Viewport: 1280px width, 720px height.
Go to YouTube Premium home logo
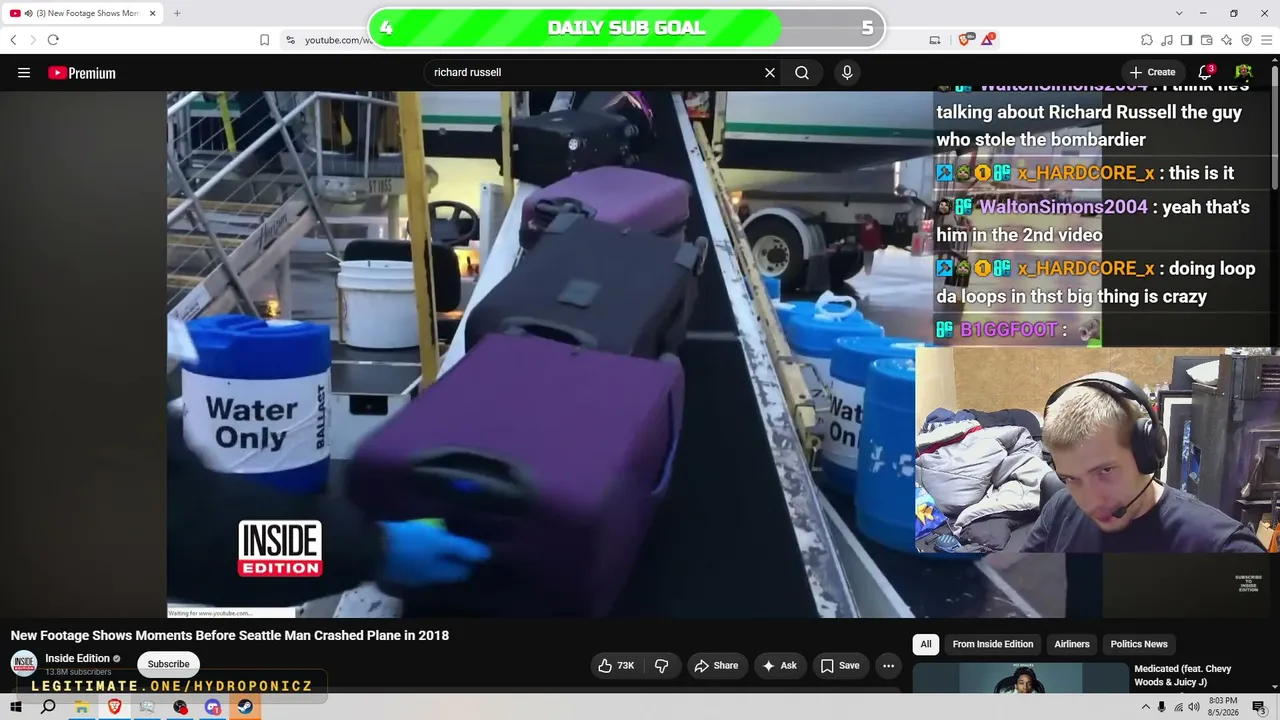pos(82,73)
